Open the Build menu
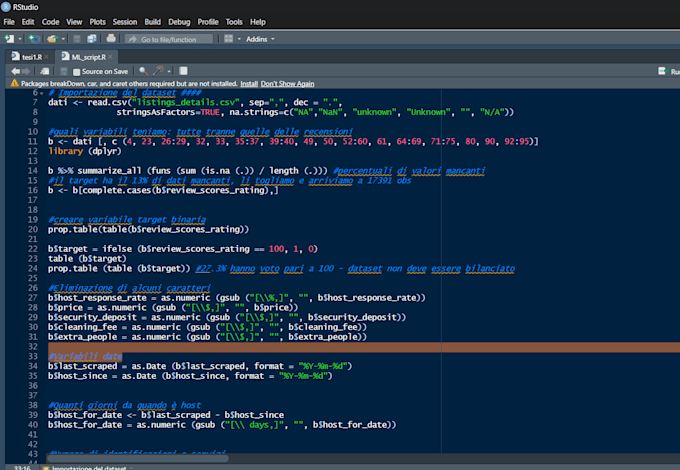Image resolution: width=680 pixels, height=470 pixels. coord(153,22)
